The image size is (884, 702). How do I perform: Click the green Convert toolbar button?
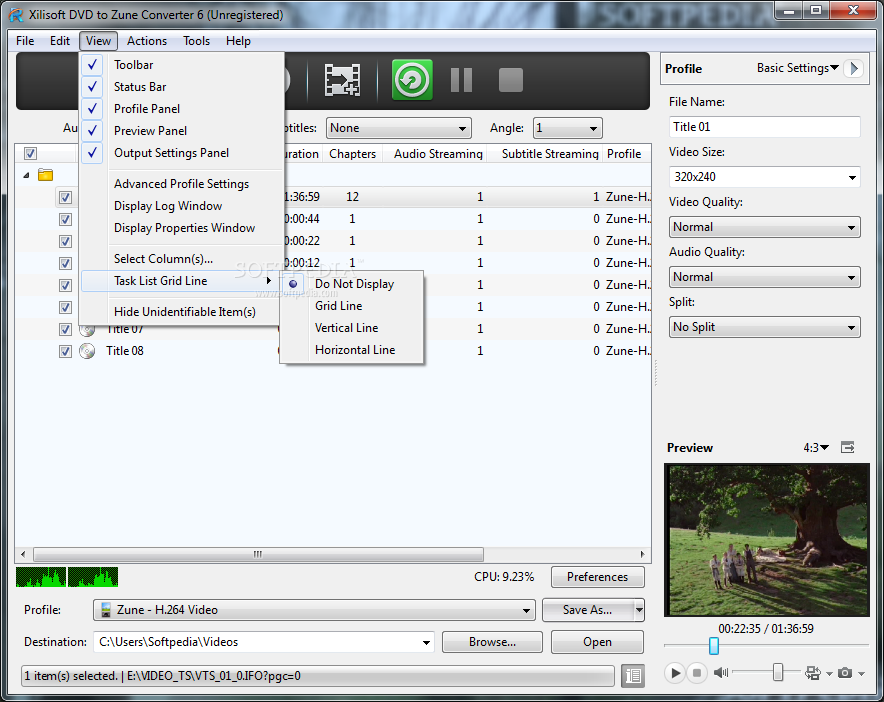coord(412,80)
